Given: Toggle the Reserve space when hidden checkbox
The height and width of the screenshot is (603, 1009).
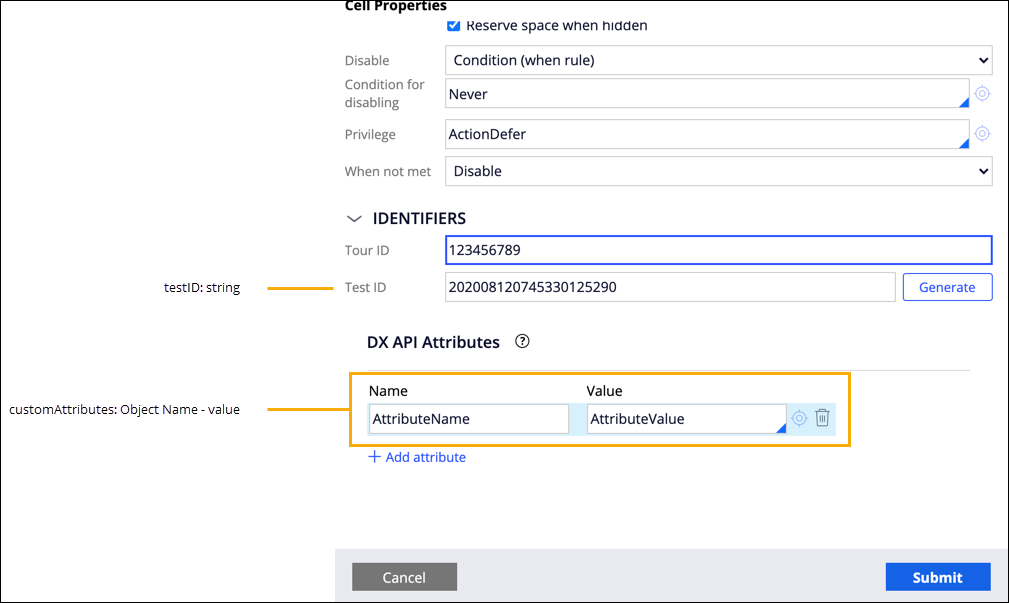Looking at the screenshot, I should tap(453, 25).
